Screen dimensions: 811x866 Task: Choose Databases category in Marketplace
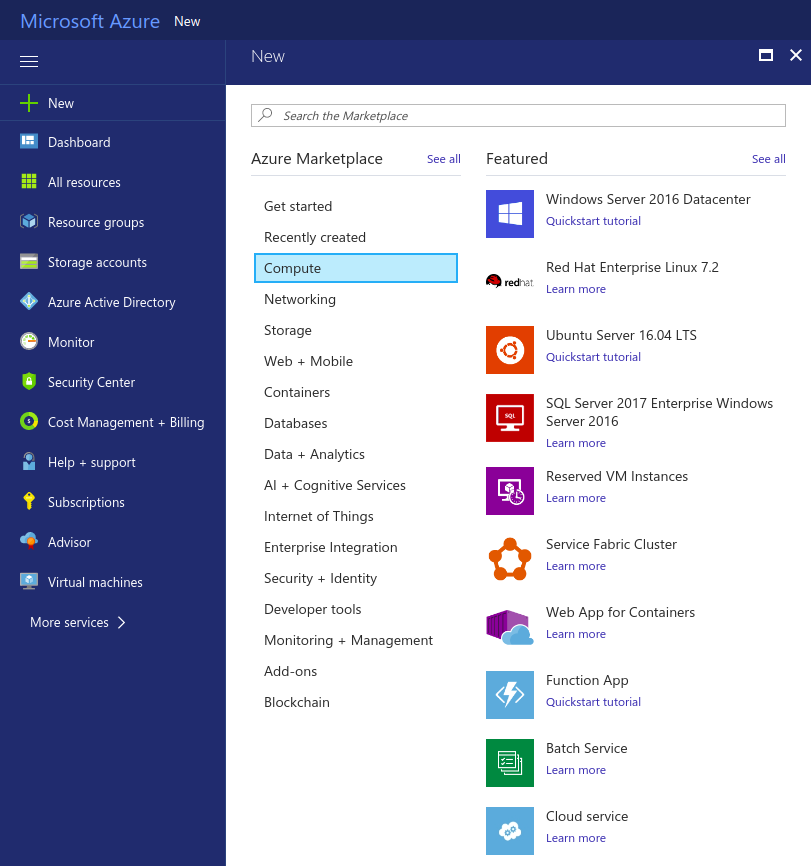tap(295, 423)
